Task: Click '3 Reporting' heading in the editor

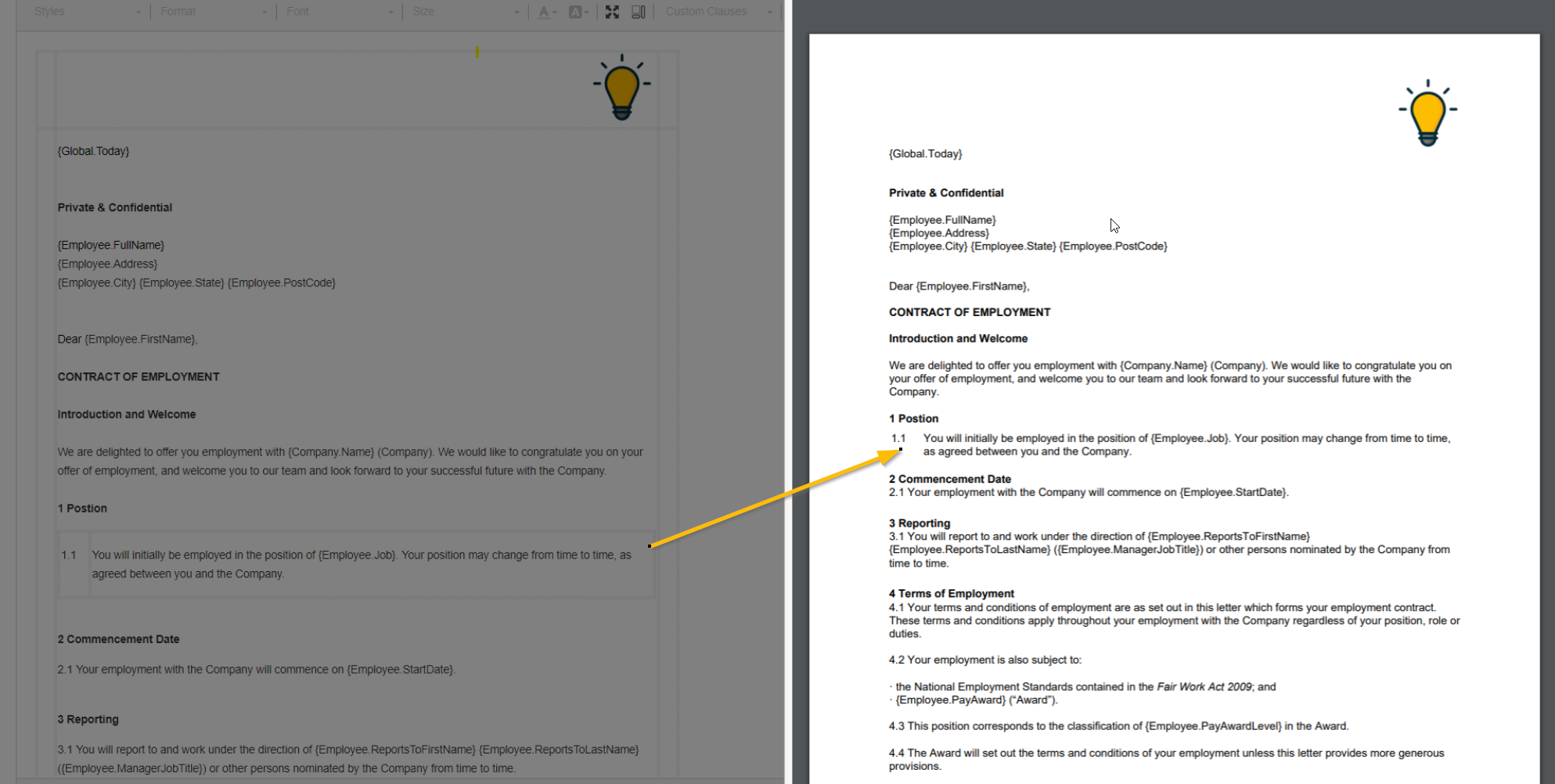Action: (88, 719)
